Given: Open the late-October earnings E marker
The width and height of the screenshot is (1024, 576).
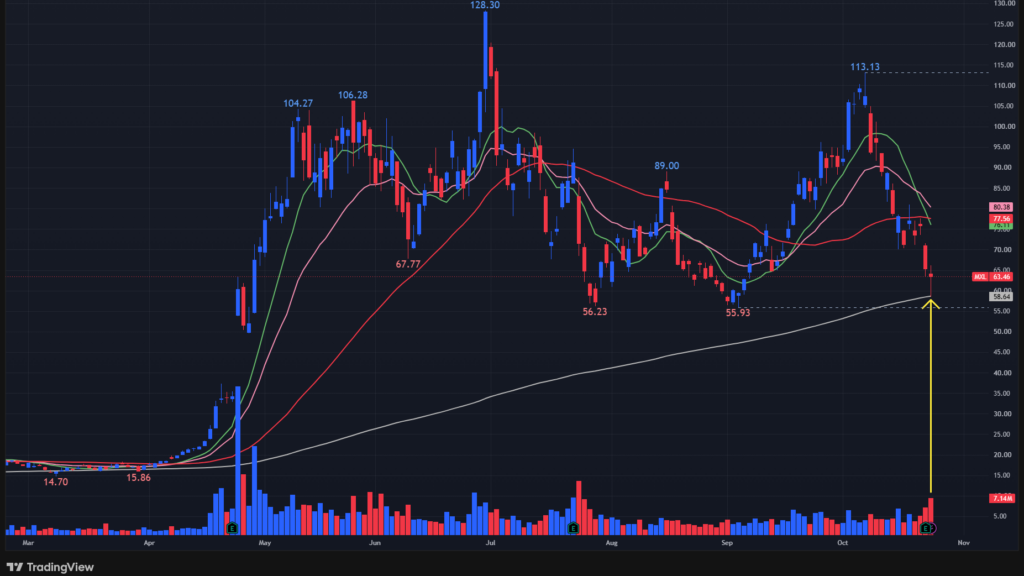Looking at the screenshot, I should [x=925, y=528].
